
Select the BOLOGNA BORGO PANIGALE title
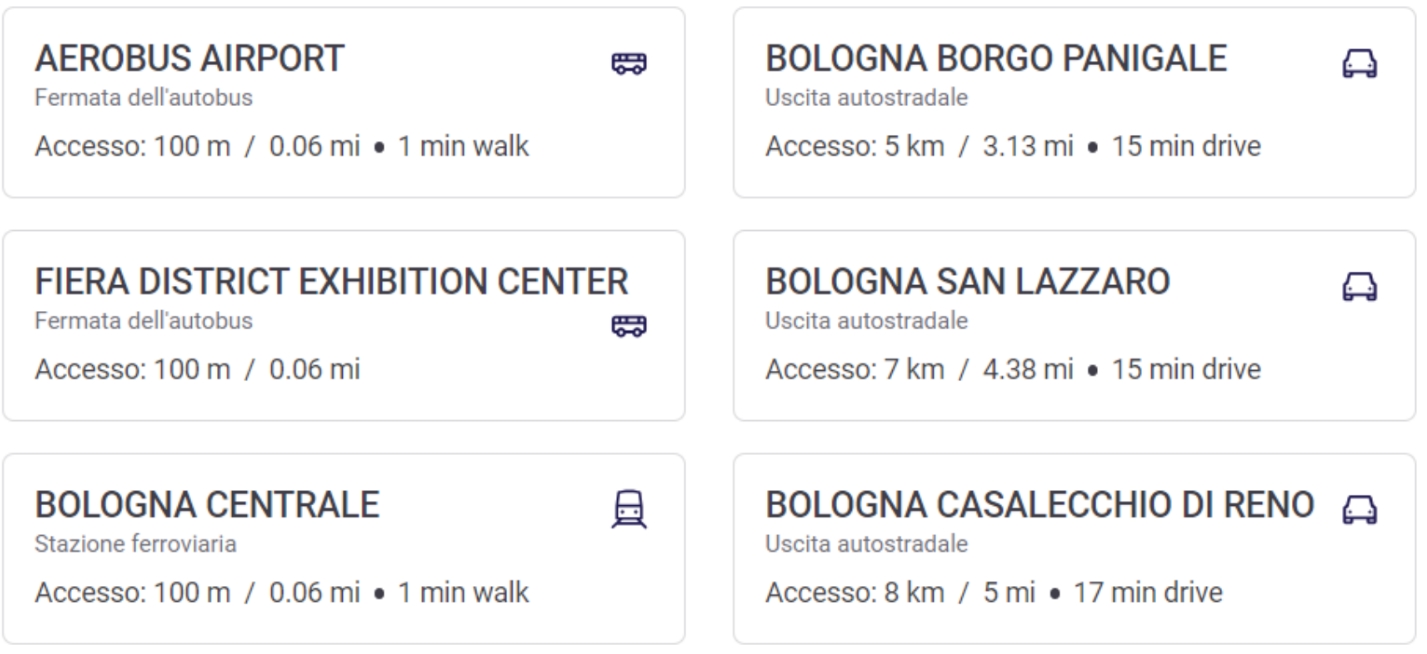coord(996,59)
